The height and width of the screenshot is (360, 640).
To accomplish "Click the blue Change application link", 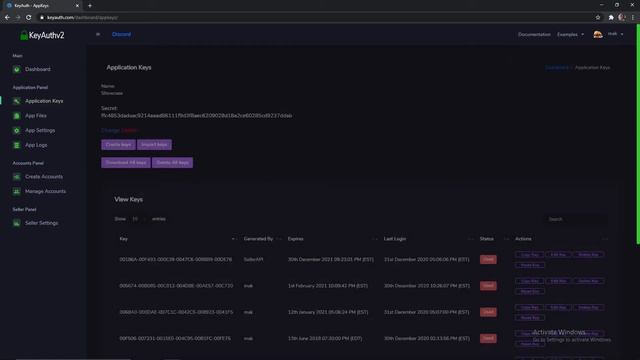I will (x=110, y=130).
